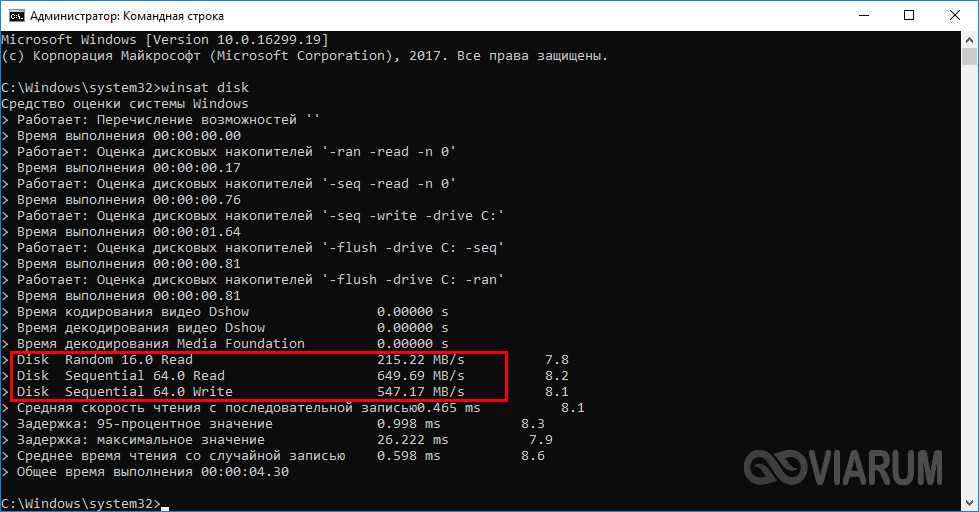
Task: Click the score '8.3'
Action: pos(533,424)
